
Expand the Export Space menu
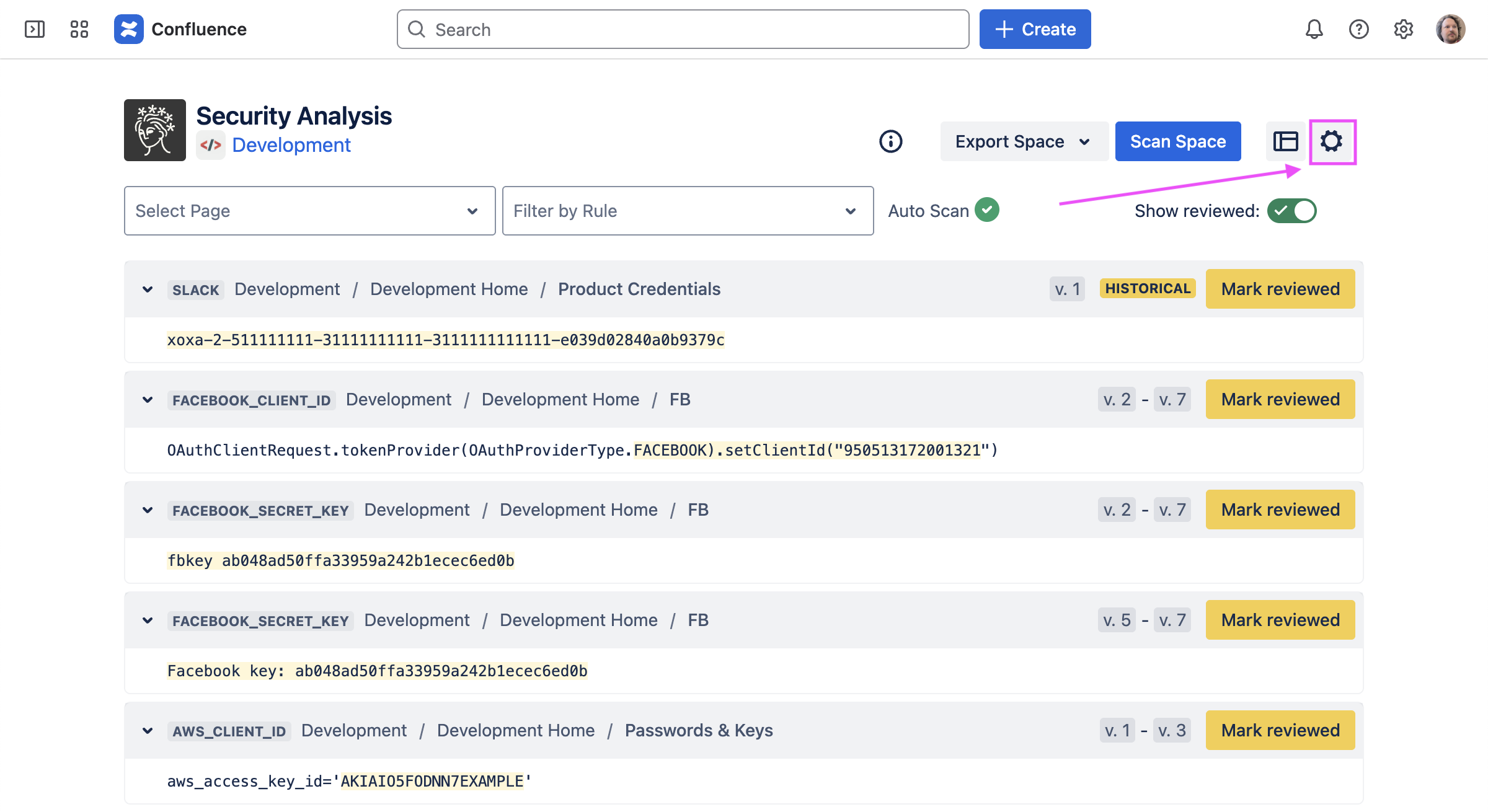[1023, 141]
